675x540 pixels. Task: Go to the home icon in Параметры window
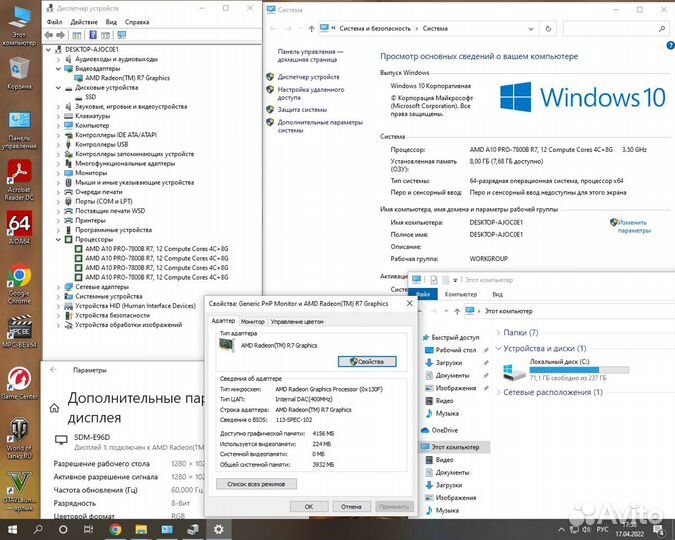click(x=54, y=408)
